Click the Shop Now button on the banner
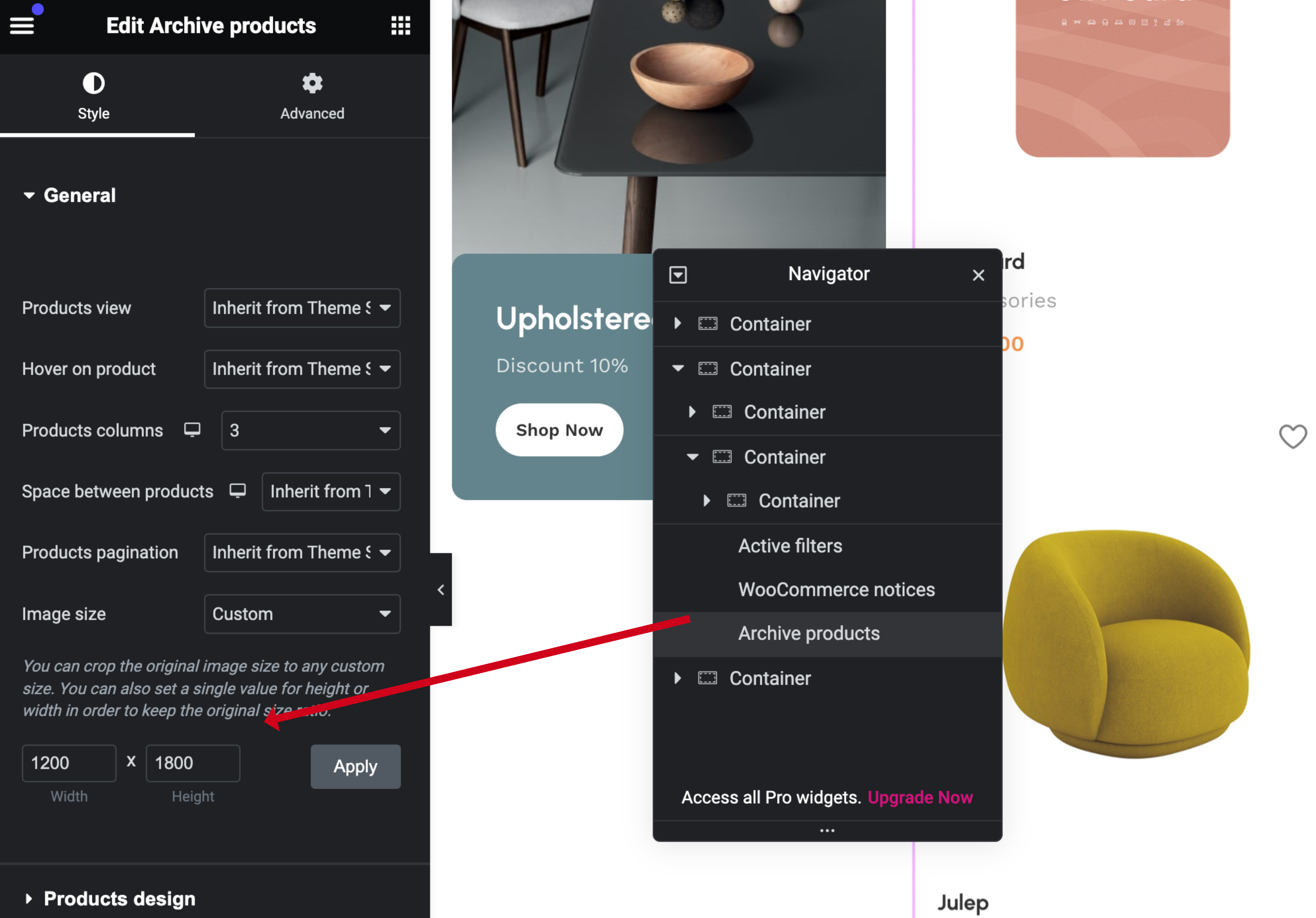This screenshot has width=1316, height=918. [559, 430]
